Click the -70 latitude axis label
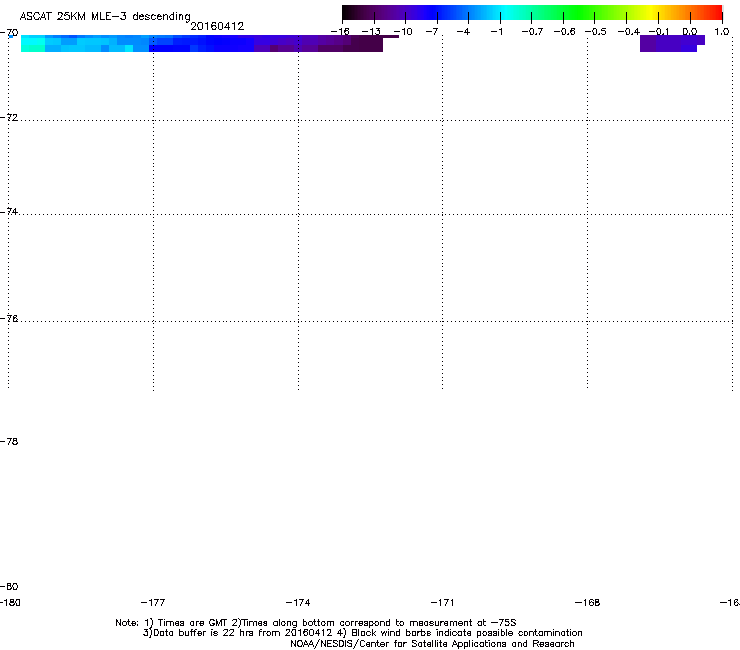Image resolution: width=740 pixels, height=650 pixels. pyautogui.click(x=9, y=33)
